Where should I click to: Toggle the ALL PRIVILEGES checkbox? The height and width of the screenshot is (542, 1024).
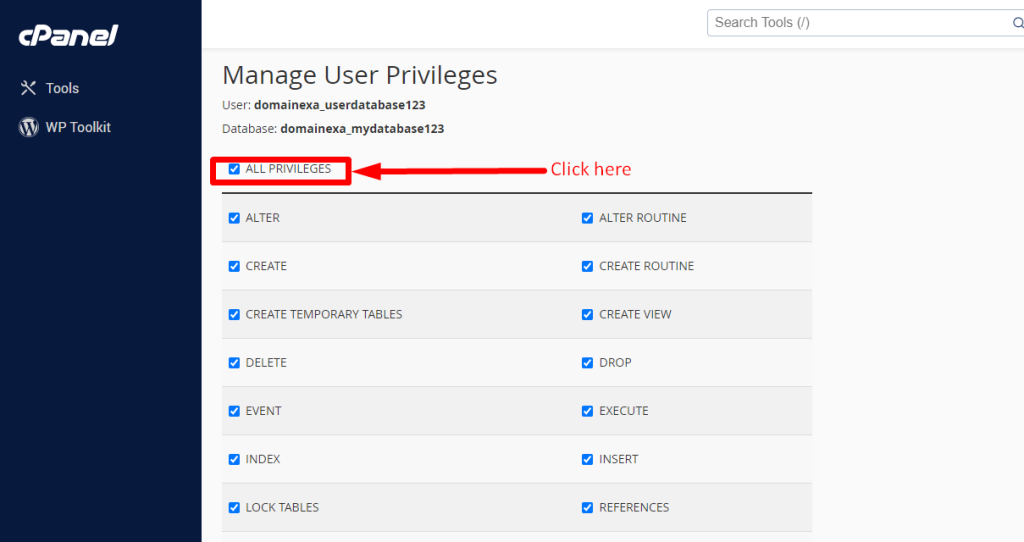click(234, 169)
